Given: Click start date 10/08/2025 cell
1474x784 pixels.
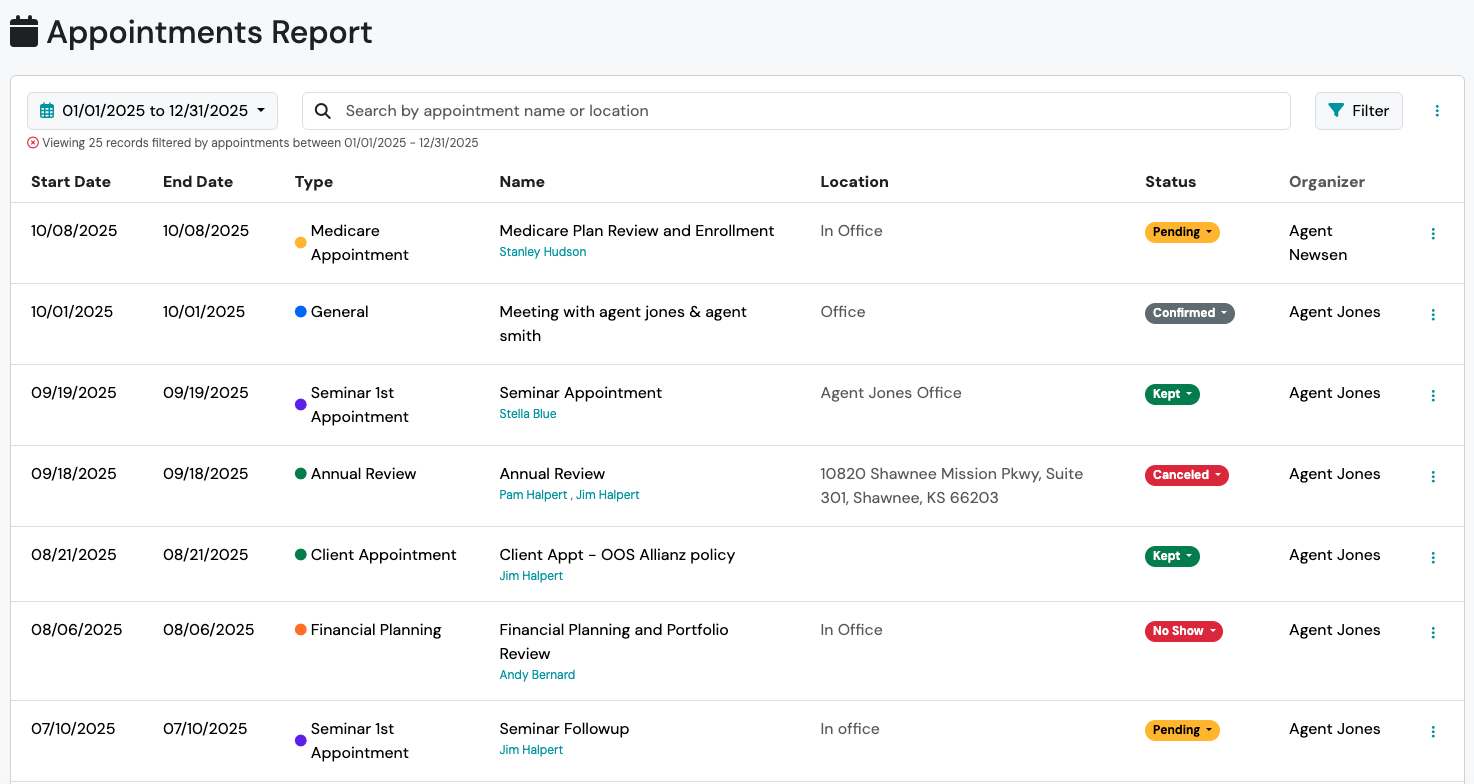Looking at the screenshot, I should tap(74, 231).
